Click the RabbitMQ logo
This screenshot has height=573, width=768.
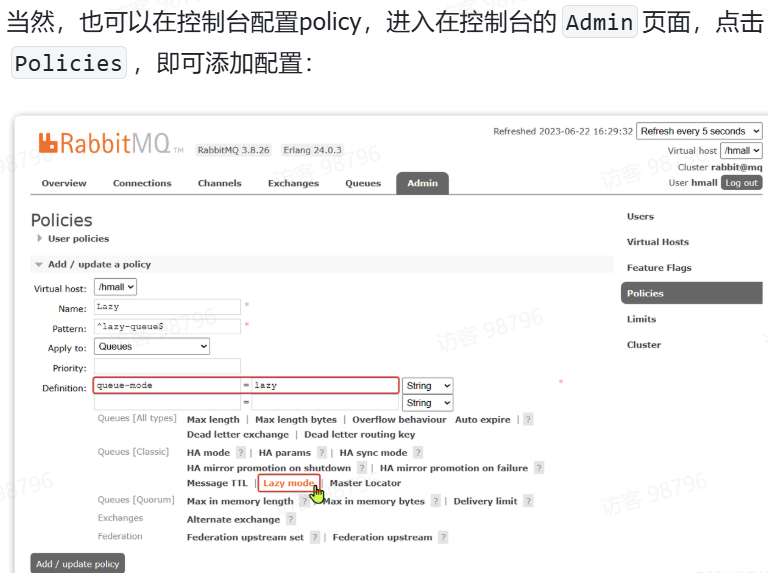111,143
